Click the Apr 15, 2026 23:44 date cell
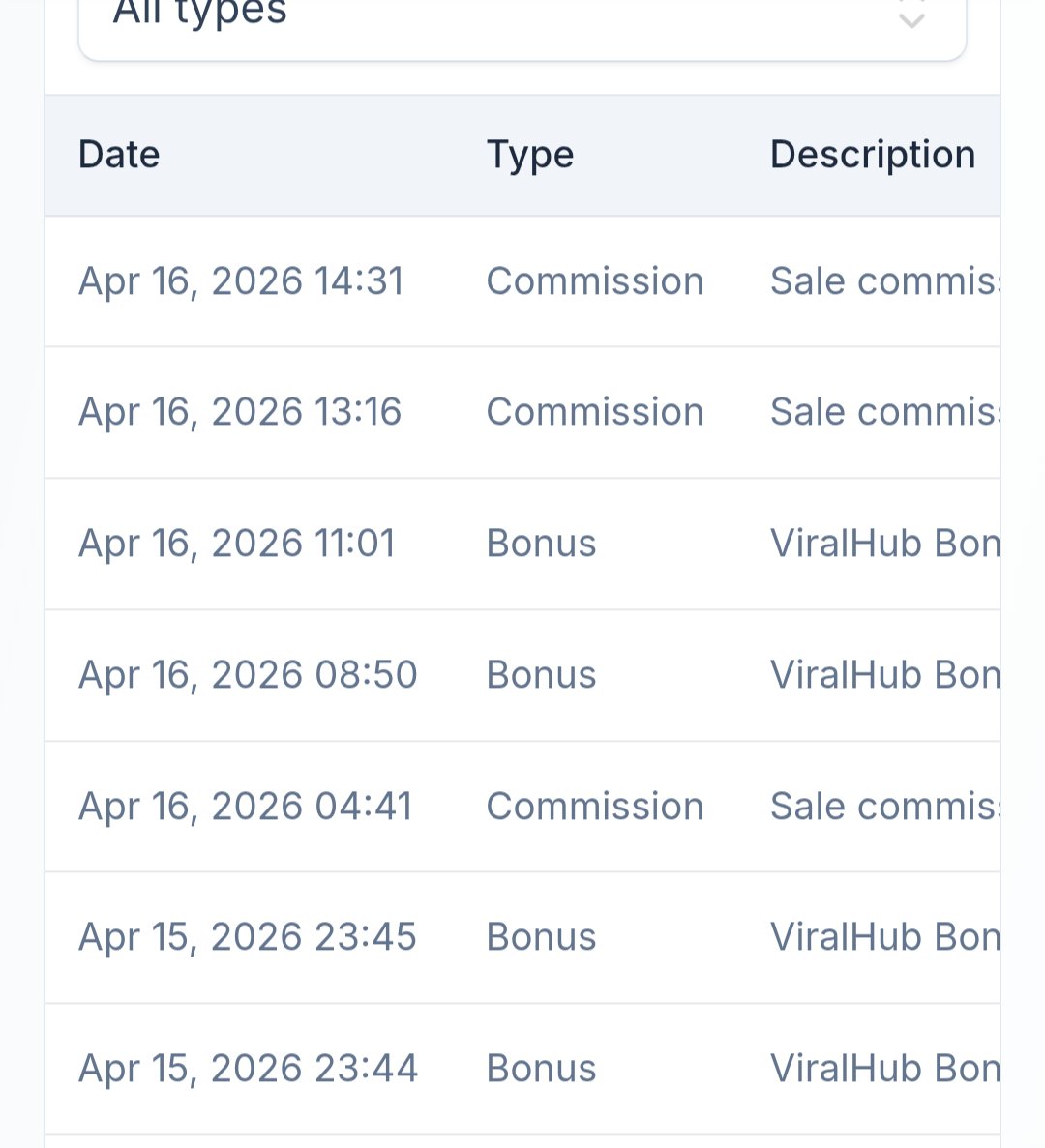Image resolution: width=1045 pixels, height=1148 pixels. (x=249, y=1068)
